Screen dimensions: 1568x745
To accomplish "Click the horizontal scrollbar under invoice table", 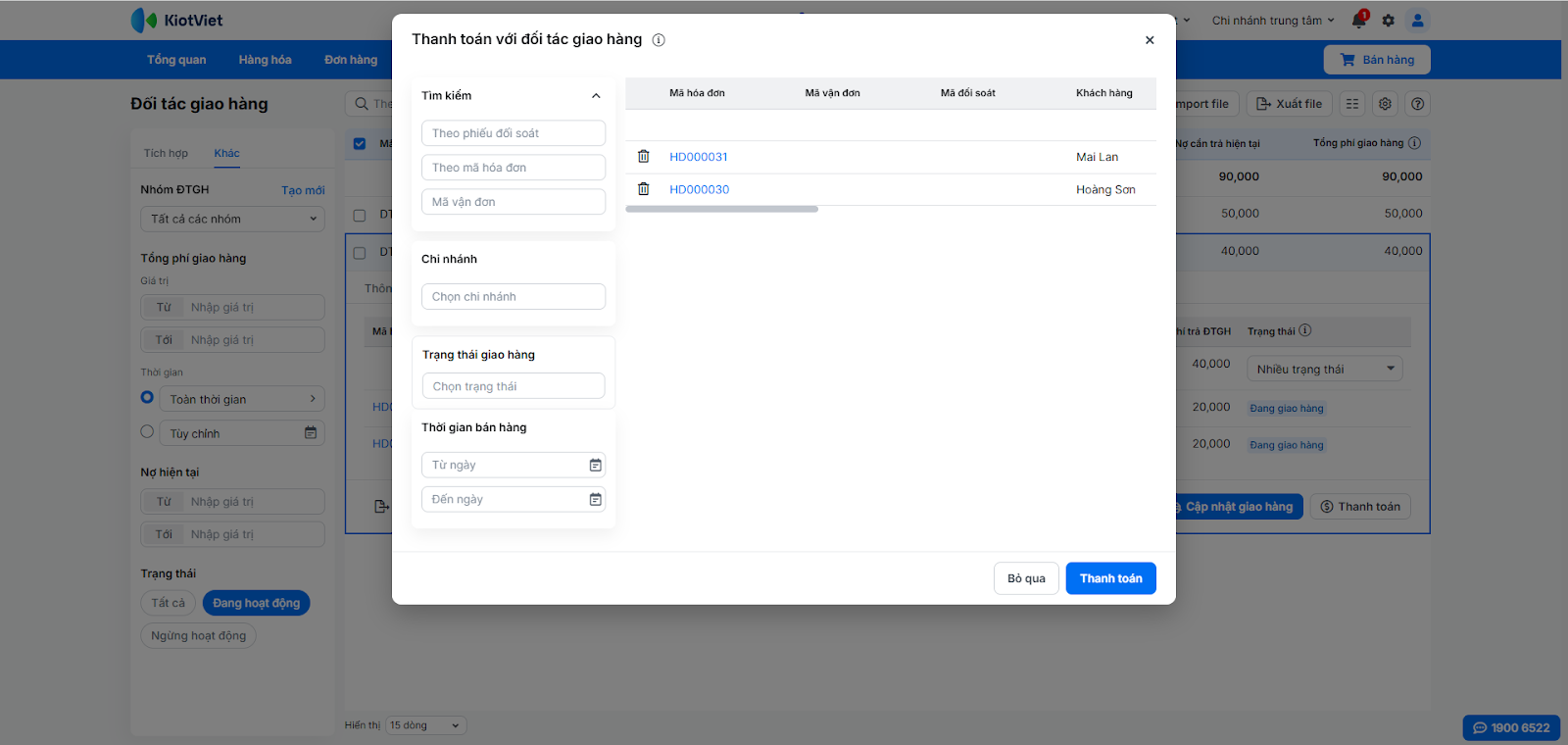I will pos(721,209).
